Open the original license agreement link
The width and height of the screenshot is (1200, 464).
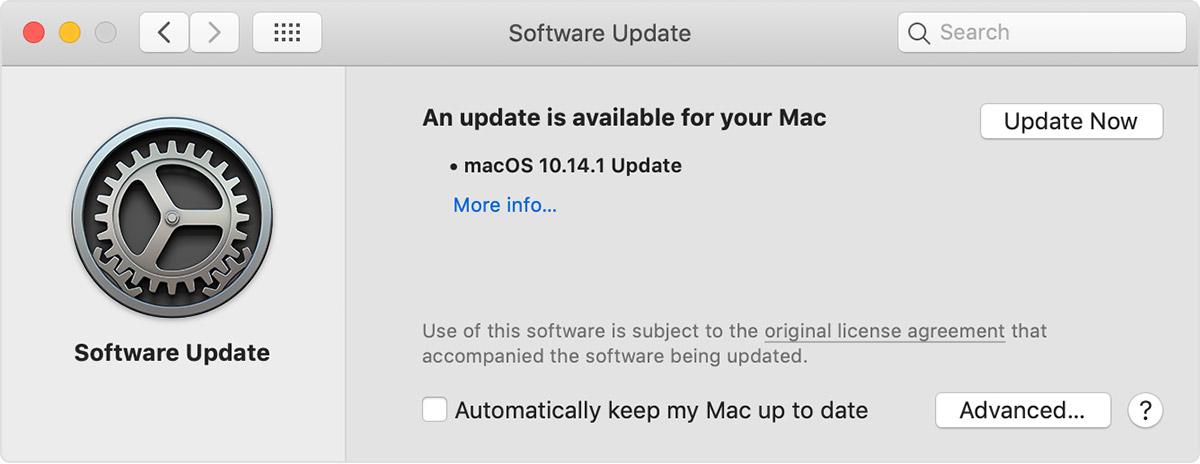pyautogui.click(x=884, y=331)
